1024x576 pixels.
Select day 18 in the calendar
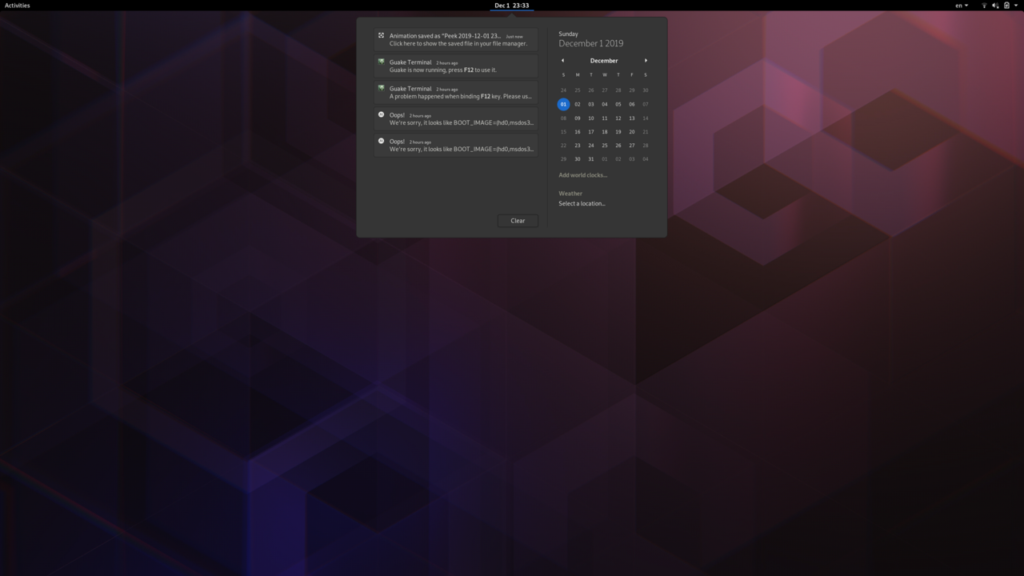tap(605, 132)
